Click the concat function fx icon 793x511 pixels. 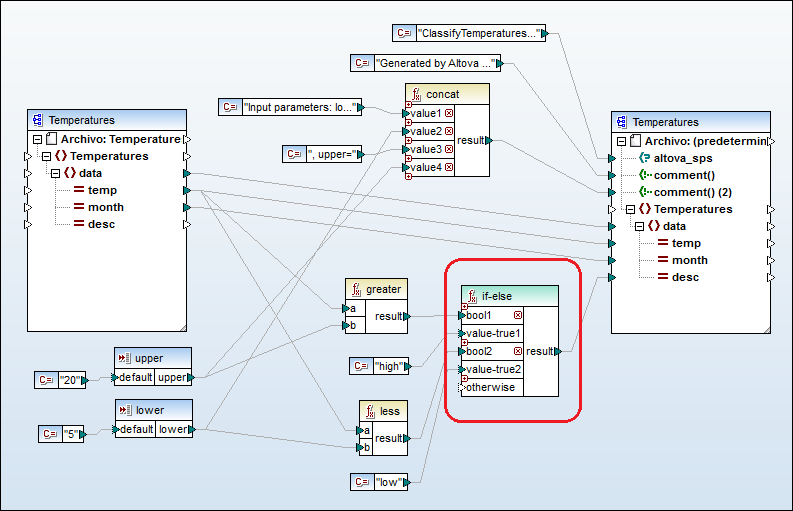pyautogui.click(x=415, y=94)
